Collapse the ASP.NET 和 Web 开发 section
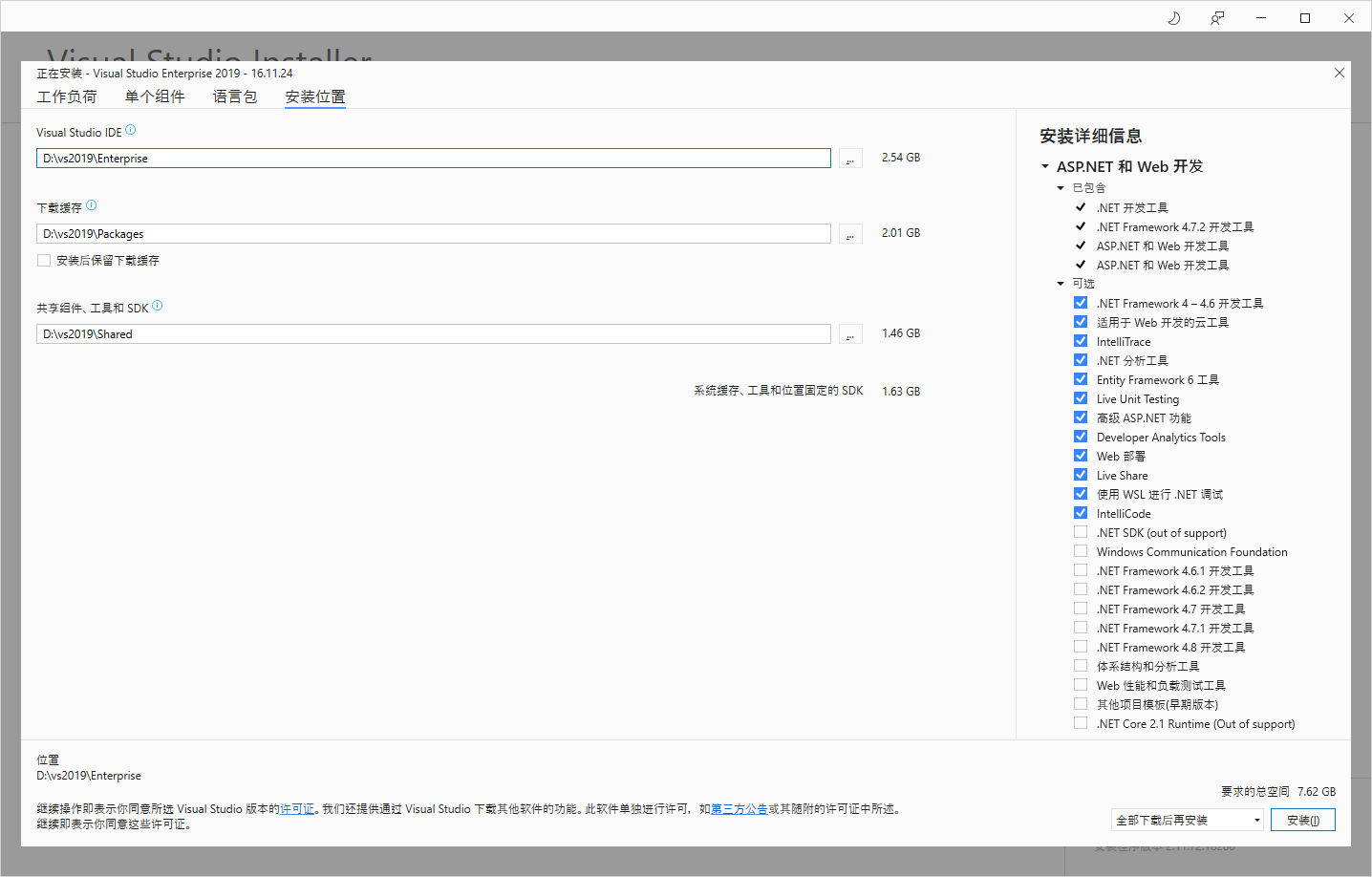The image size is (1372, 877). coord(1044,165)
